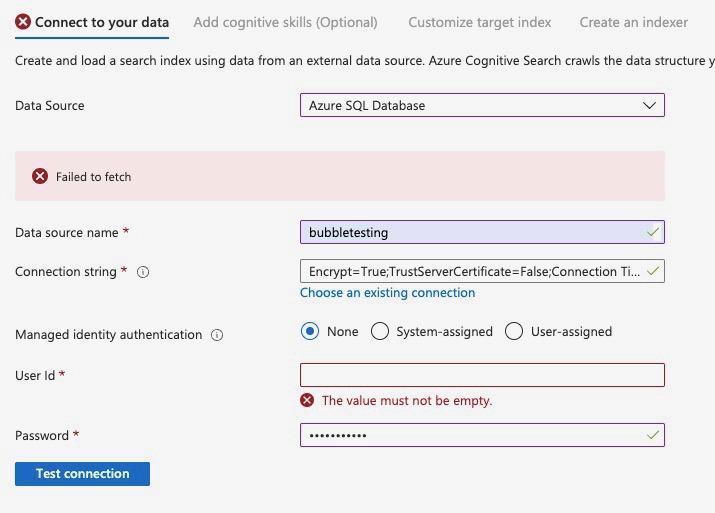The height and width of the screenshot is (513, 715).
Task: Click the 'Data source name' label text
Action: coord(67,233)
